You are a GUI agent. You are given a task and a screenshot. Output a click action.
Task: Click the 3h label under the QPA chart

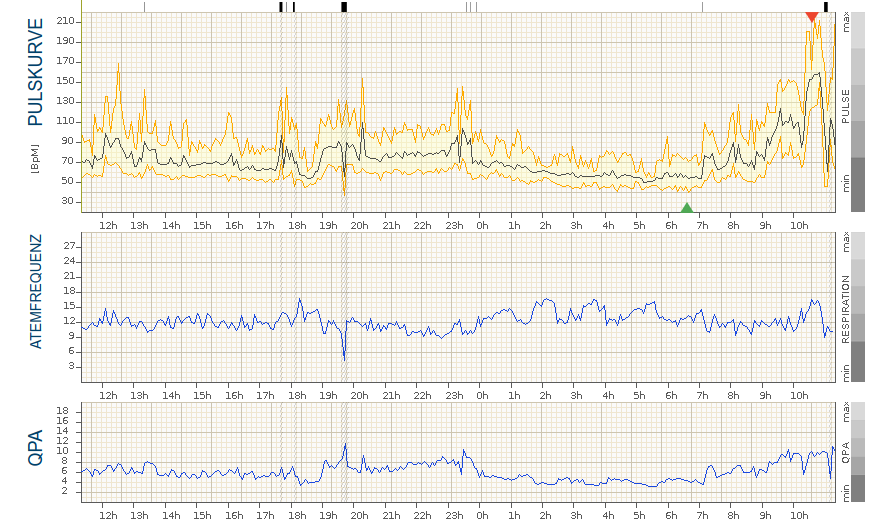click(x=576, y=516)
